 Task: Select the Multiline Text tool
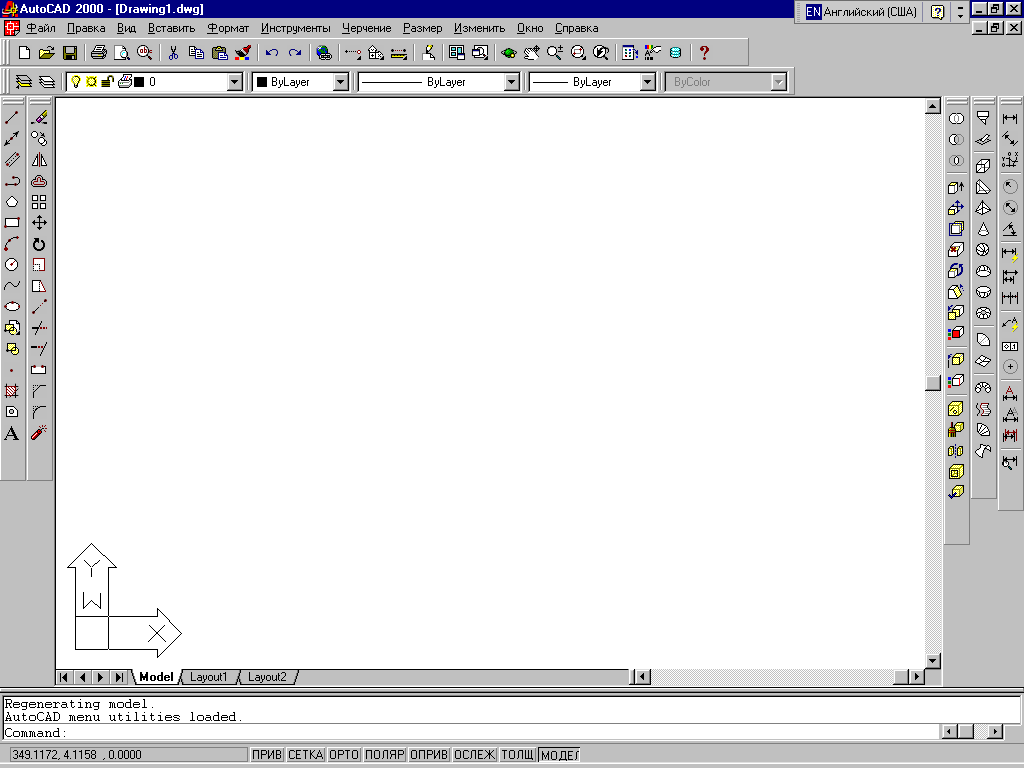(x=12, y=434)
